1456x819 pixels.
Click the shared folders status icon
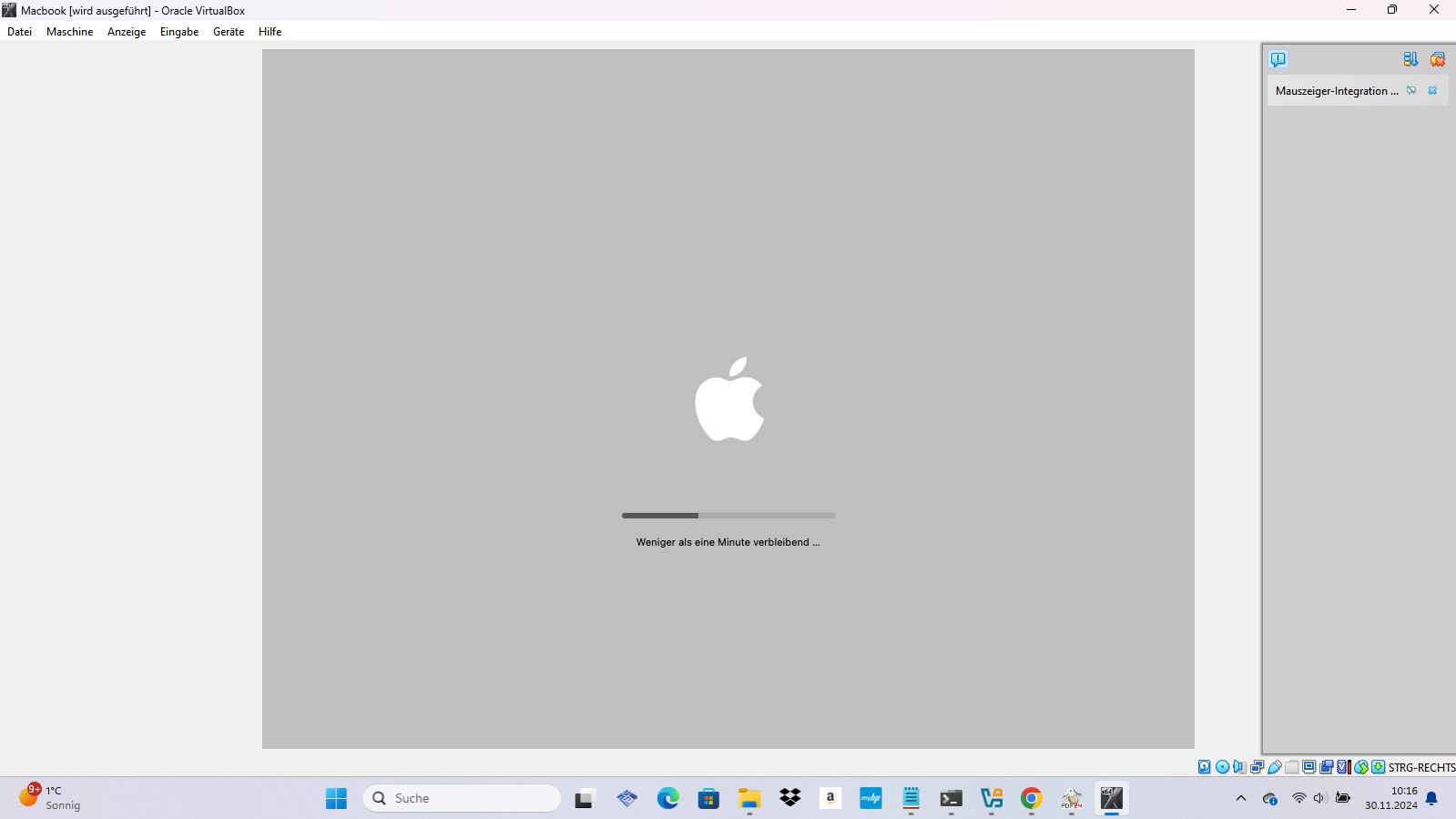pos(1291,767)
